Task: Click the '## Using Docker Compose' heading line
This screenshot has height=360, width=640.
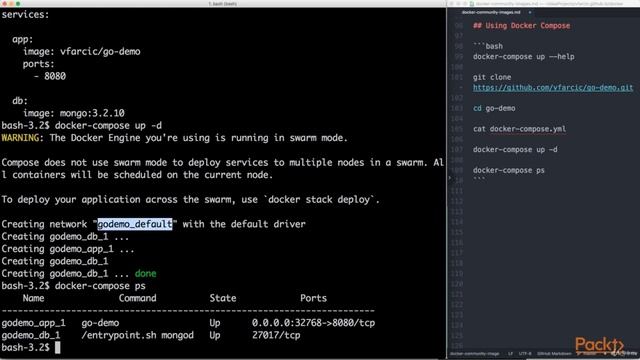Action: point(521,26)
